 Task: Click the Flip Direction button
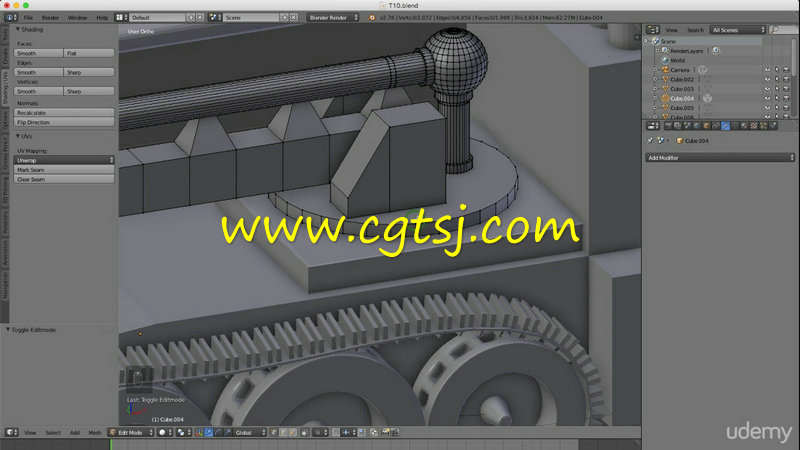pos(64,122)
